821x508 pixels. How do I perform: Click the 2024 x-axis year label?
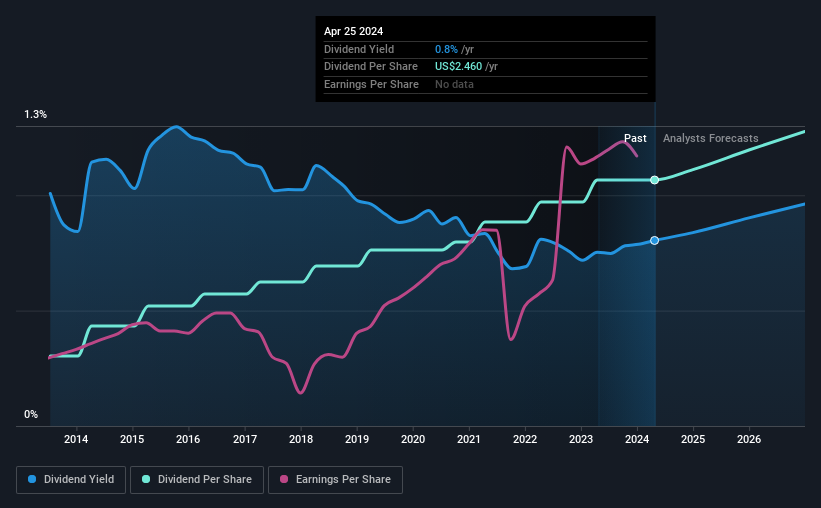point(637,439)
